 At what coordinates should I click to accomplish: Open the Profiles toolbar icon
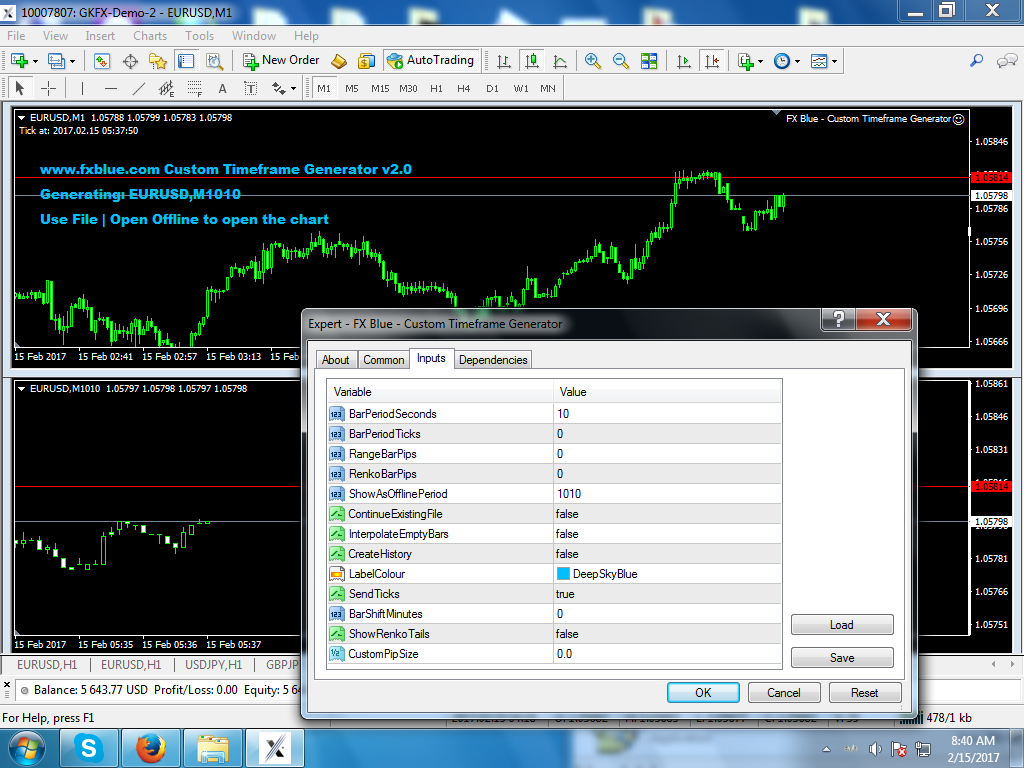(x=56, y=61)
